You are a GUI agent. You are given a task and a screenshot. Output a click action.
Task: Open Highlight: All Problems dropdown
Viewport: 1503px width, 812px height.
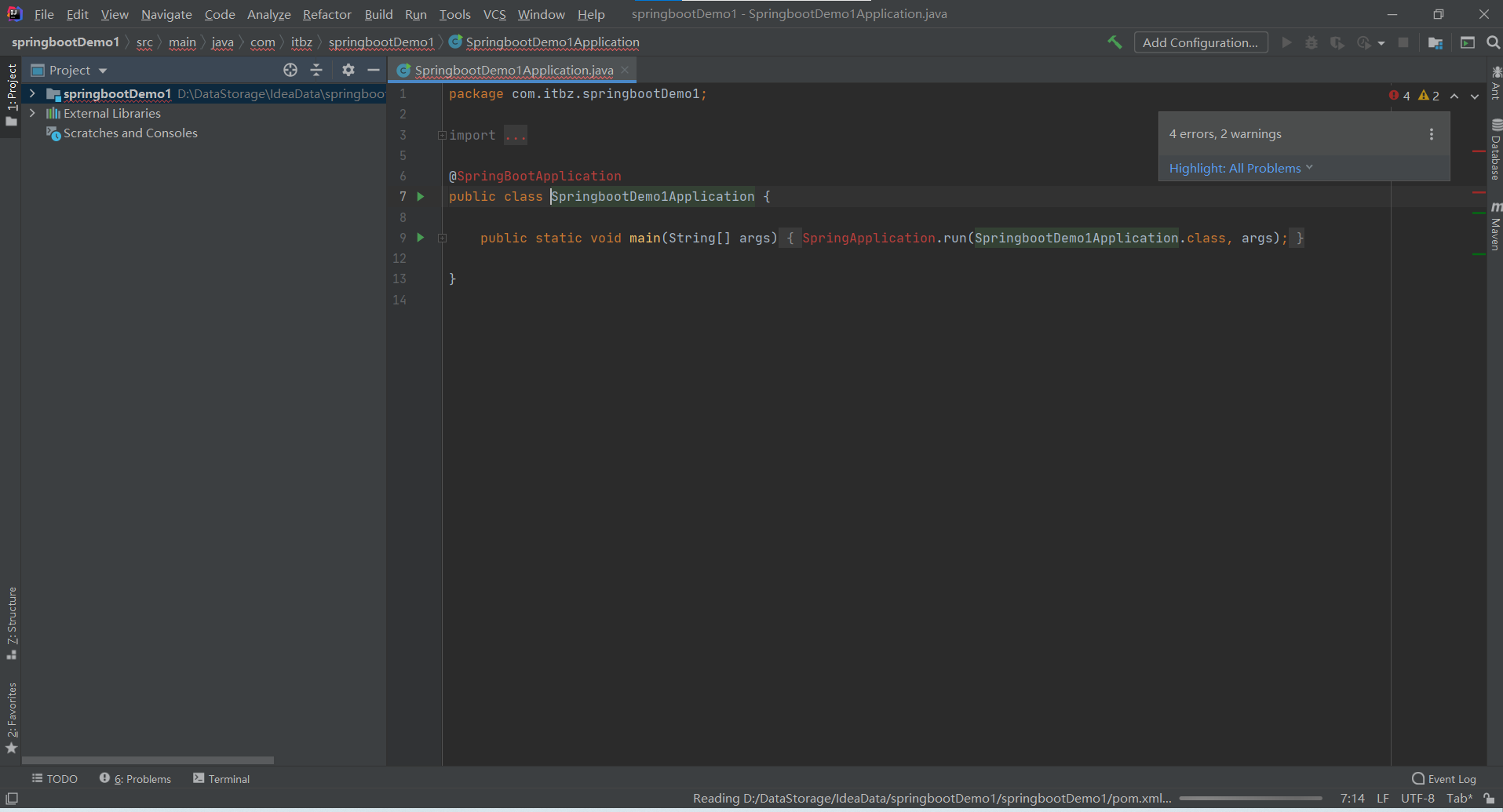[x=1241, y=168]
